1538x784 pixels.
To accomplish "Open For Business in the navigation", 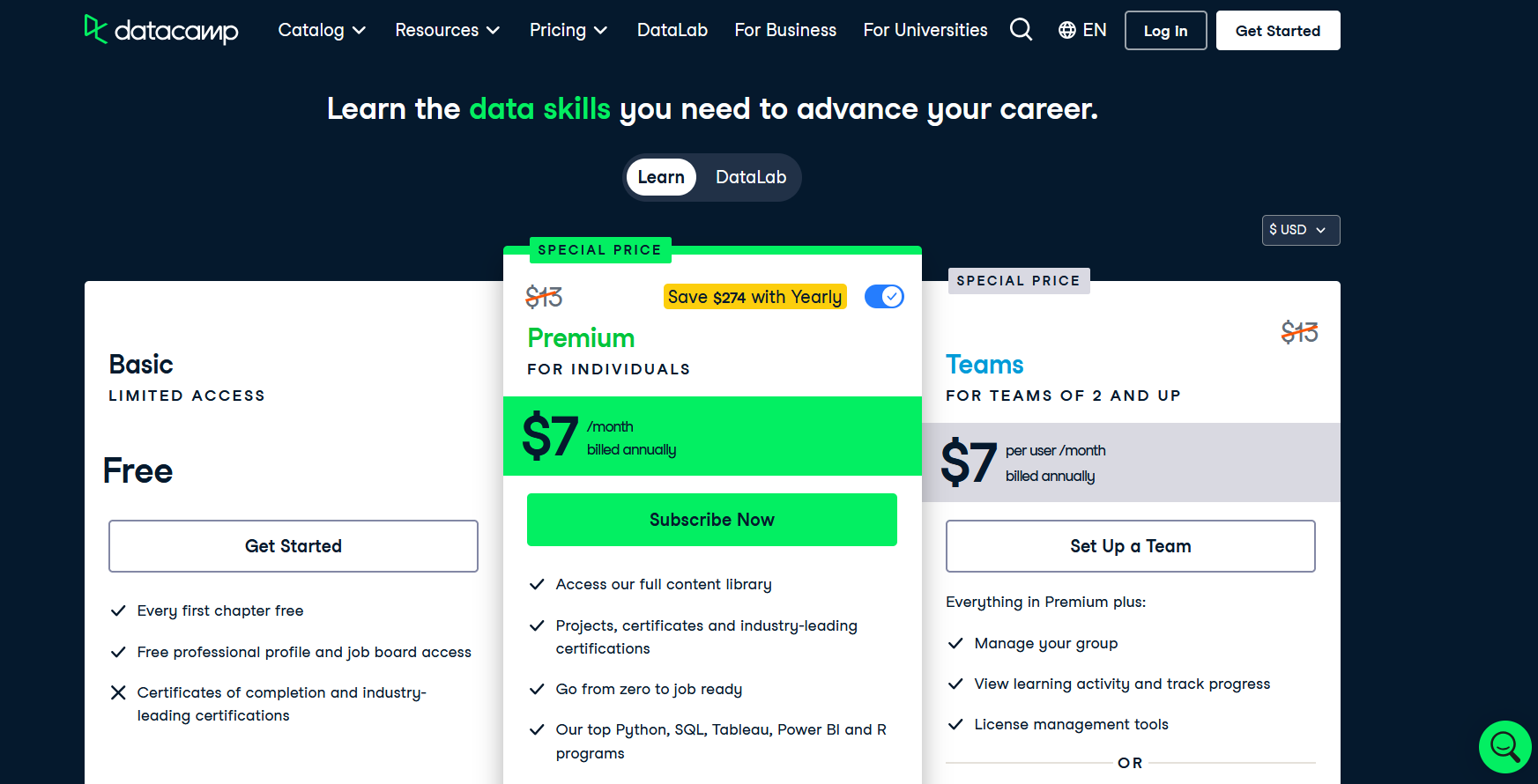I will 785,30.
